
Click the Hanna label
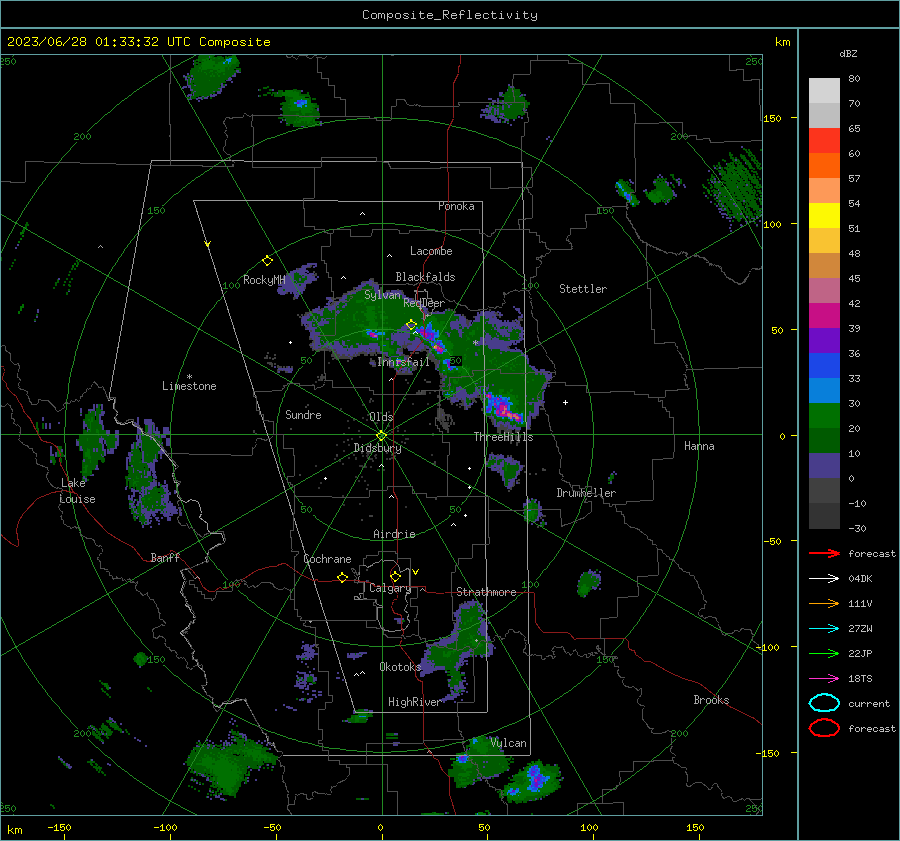coord(699,446)
